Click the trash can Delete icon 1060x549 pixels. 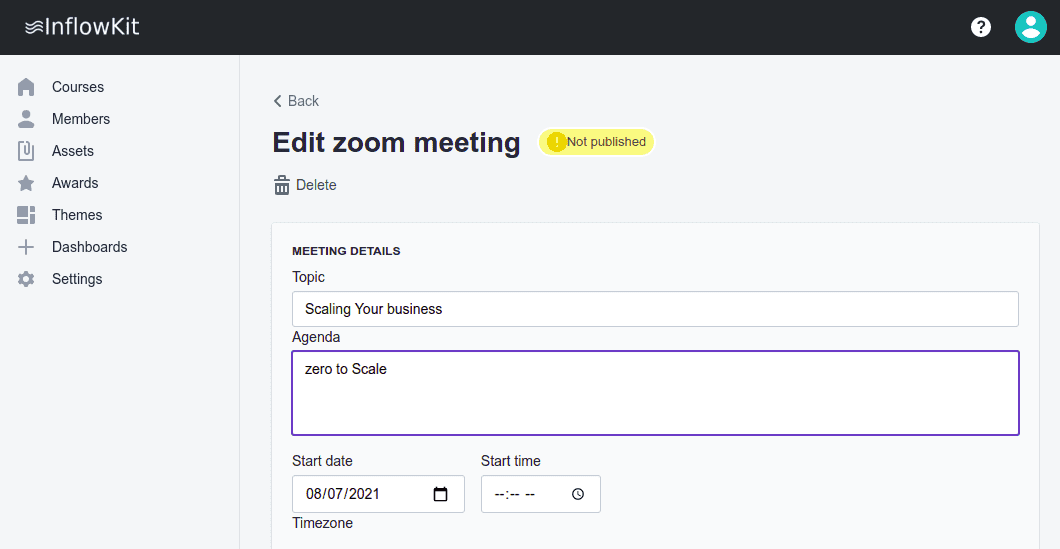(x=282, y=185)
